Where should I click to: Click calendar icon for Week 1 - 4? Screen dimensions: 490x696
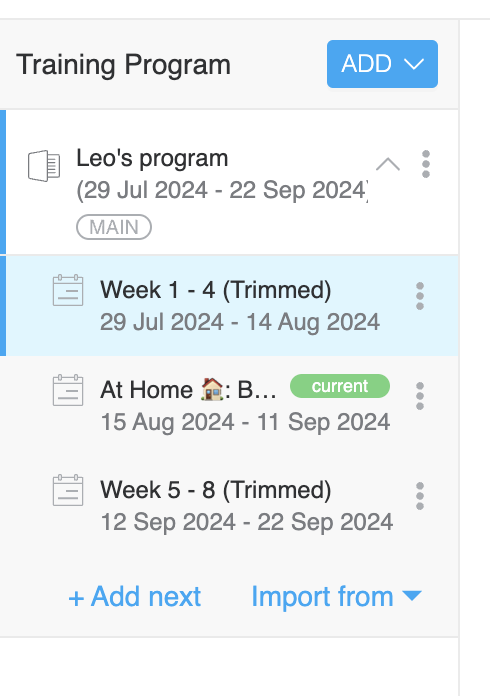click(68, 290)
